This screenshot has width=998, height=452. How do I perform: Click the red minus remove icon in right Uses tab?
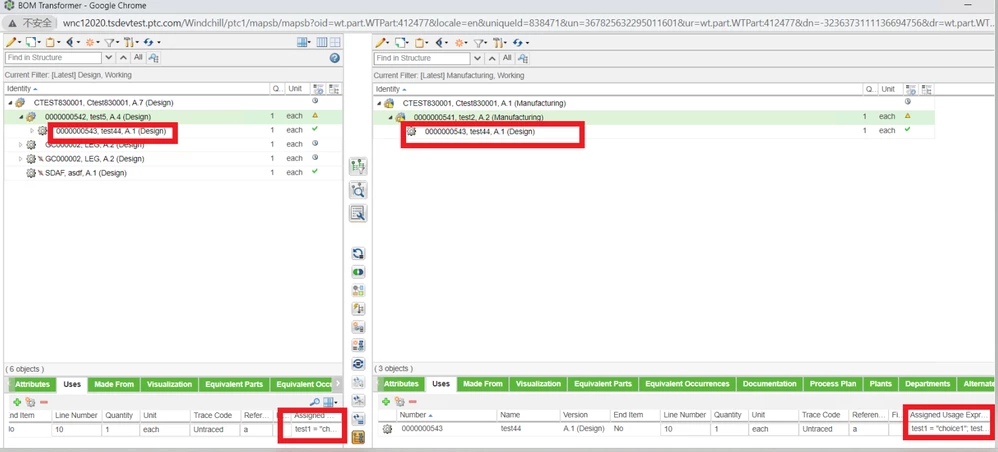click(412, 402)
